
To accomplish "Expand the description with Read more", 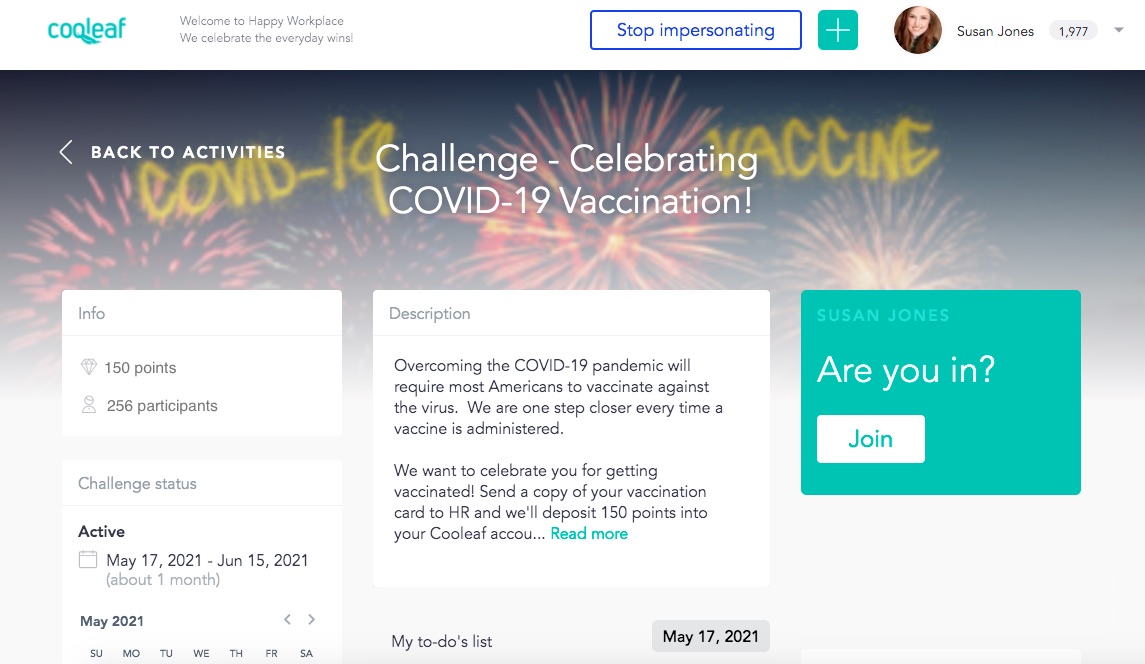I will [589, 533].
